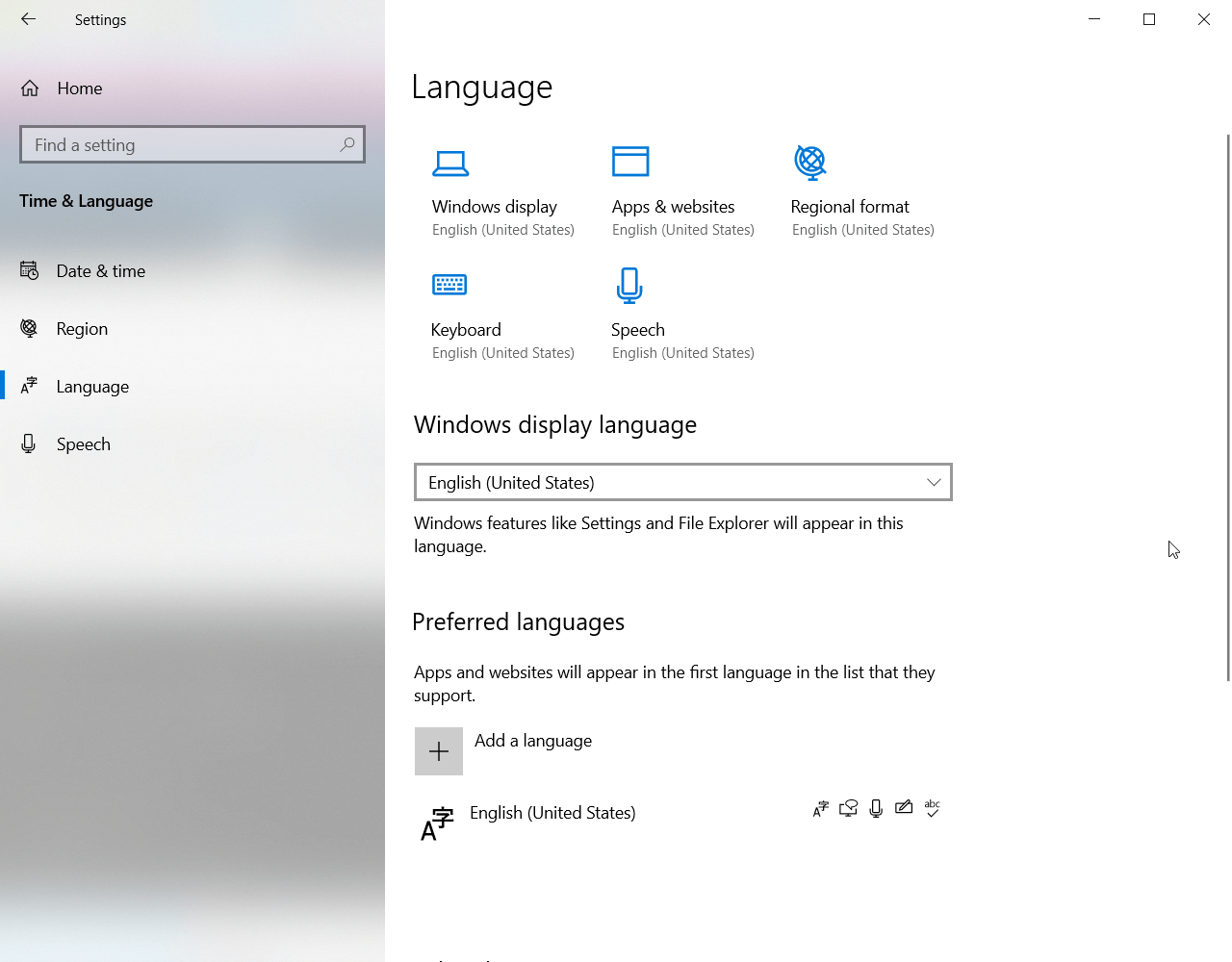Maximize the Settings window

(1149, 19)
